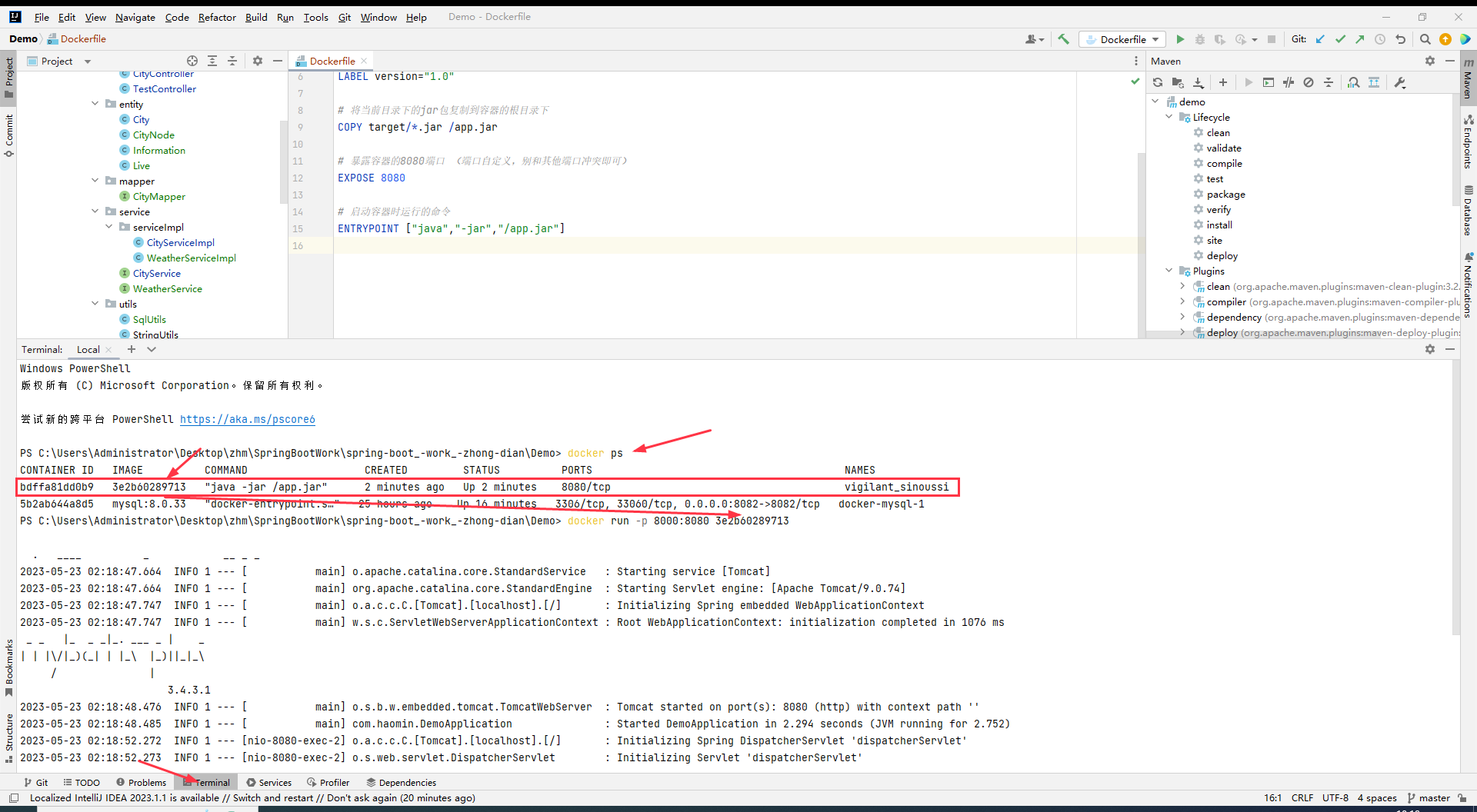Hide the Terminal panel
This screenshot has height=812, width=1477.
tap(1450, 349)
